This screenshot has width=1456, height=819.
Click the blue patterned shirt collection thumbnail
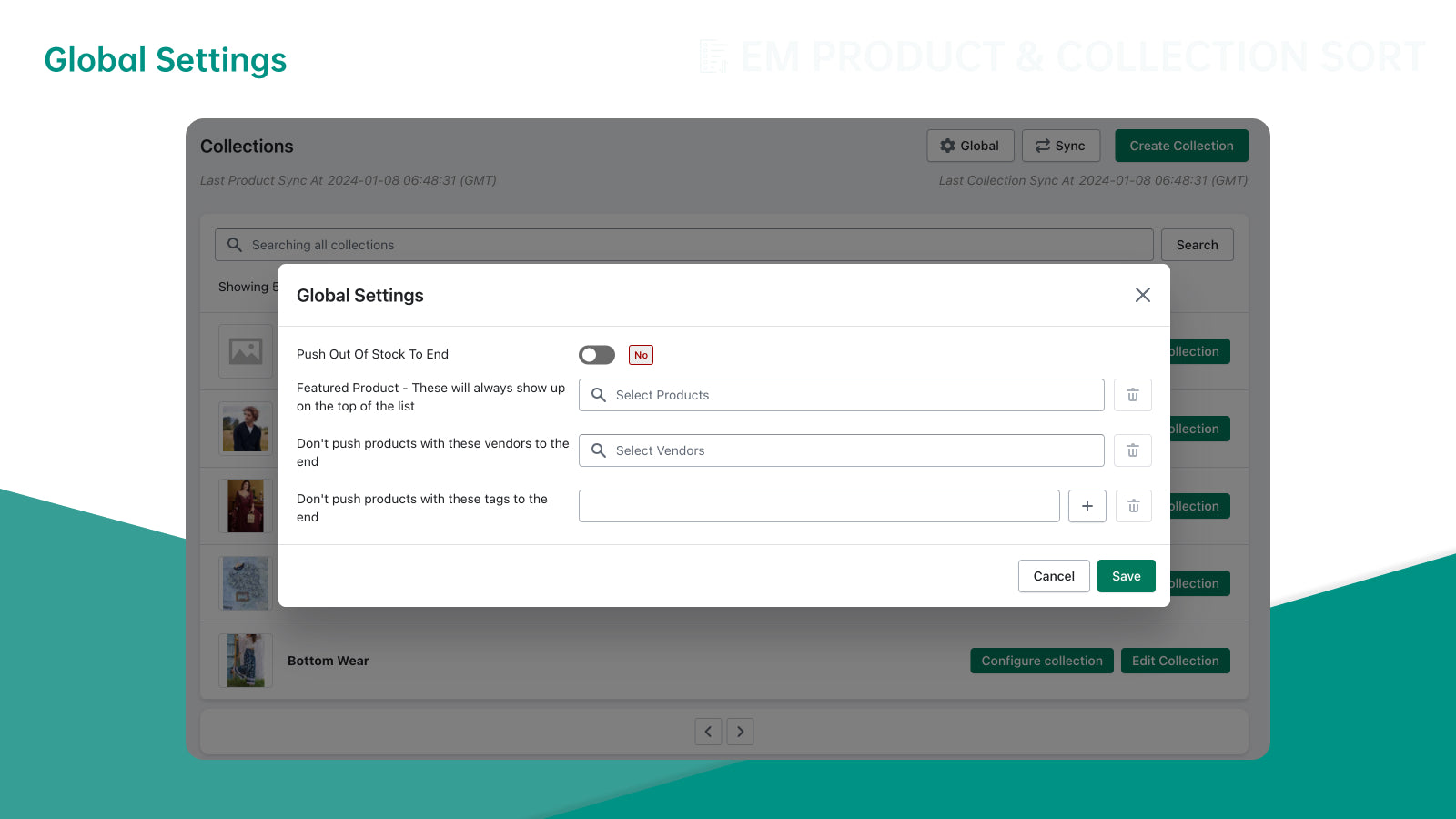coord(246,583)
